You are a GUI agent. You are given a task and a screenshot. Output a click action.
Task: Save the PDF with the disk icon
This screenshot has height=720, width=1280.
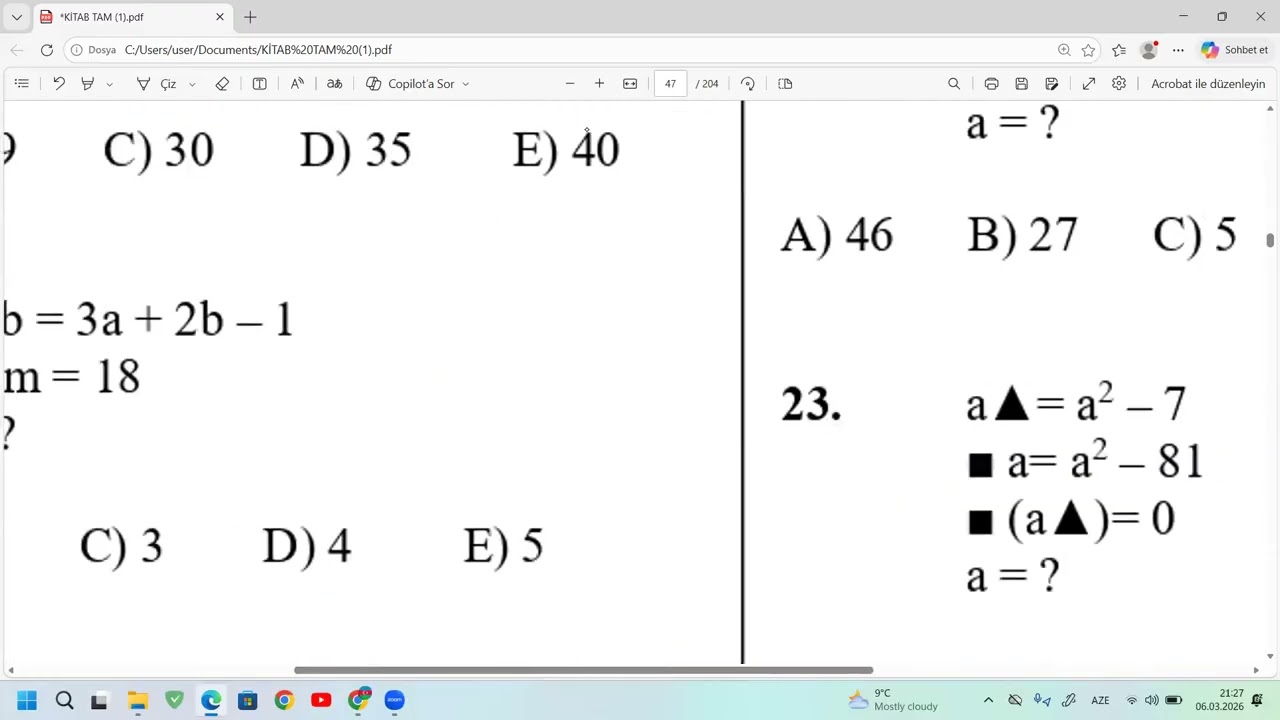[x=1021, y=84]
